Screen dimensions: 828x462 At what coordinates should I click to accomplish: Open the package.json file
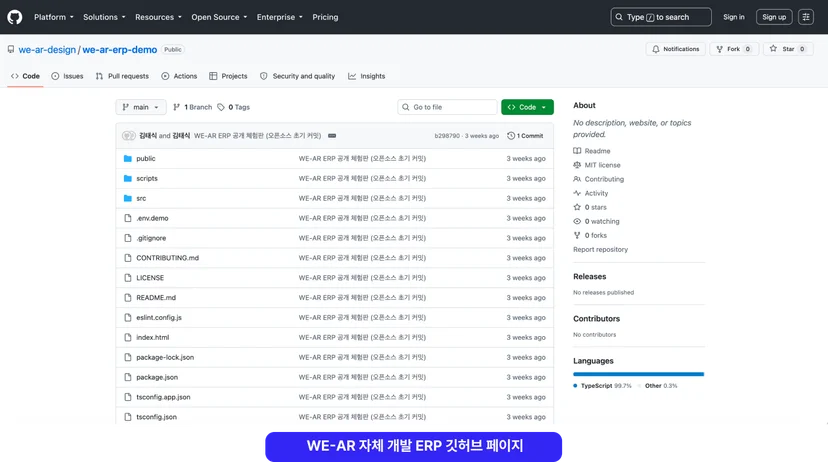point(157,377)
